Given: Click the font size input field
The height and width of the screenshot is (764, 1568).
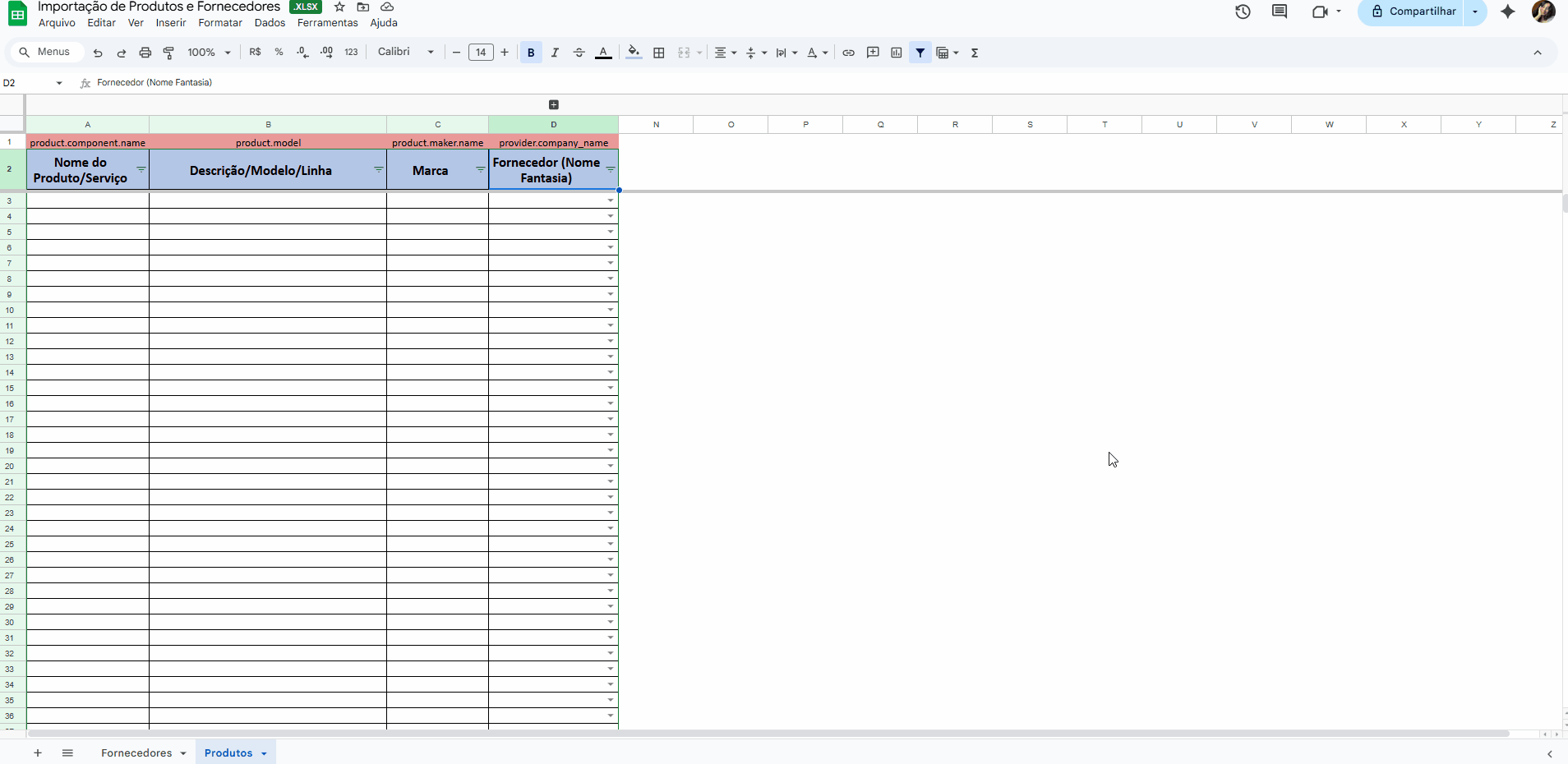Looking at the screenshot, I should coord(481,53).
